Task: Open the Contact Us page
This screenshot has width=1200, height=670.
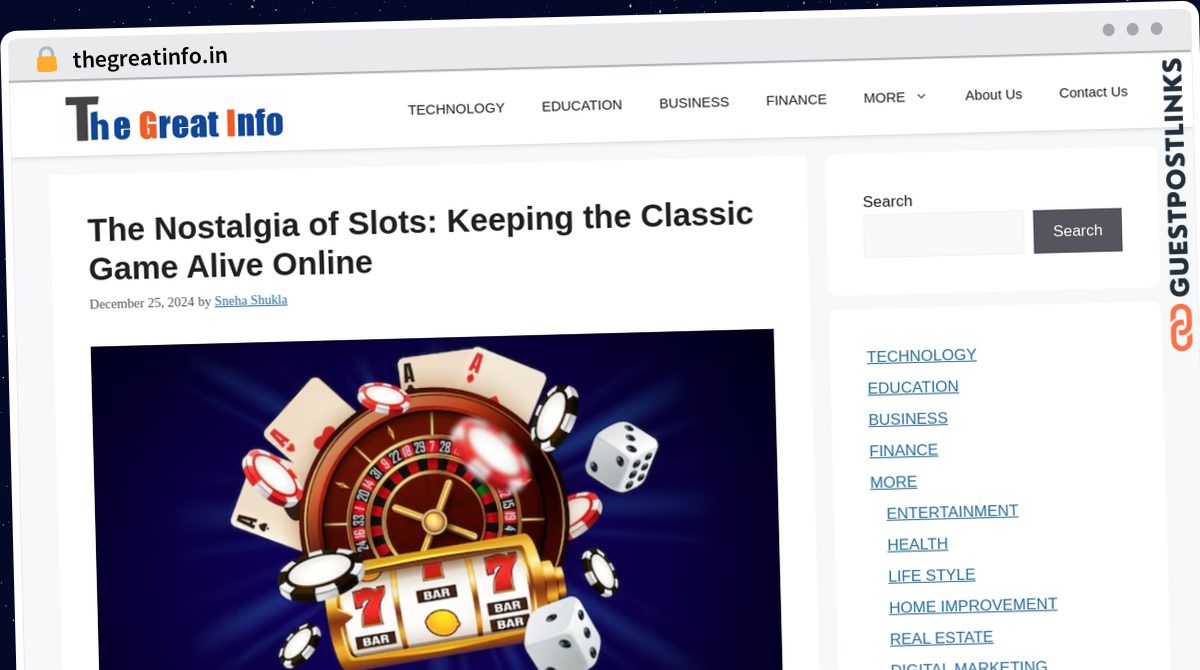Action: (x=1093, y=92)
